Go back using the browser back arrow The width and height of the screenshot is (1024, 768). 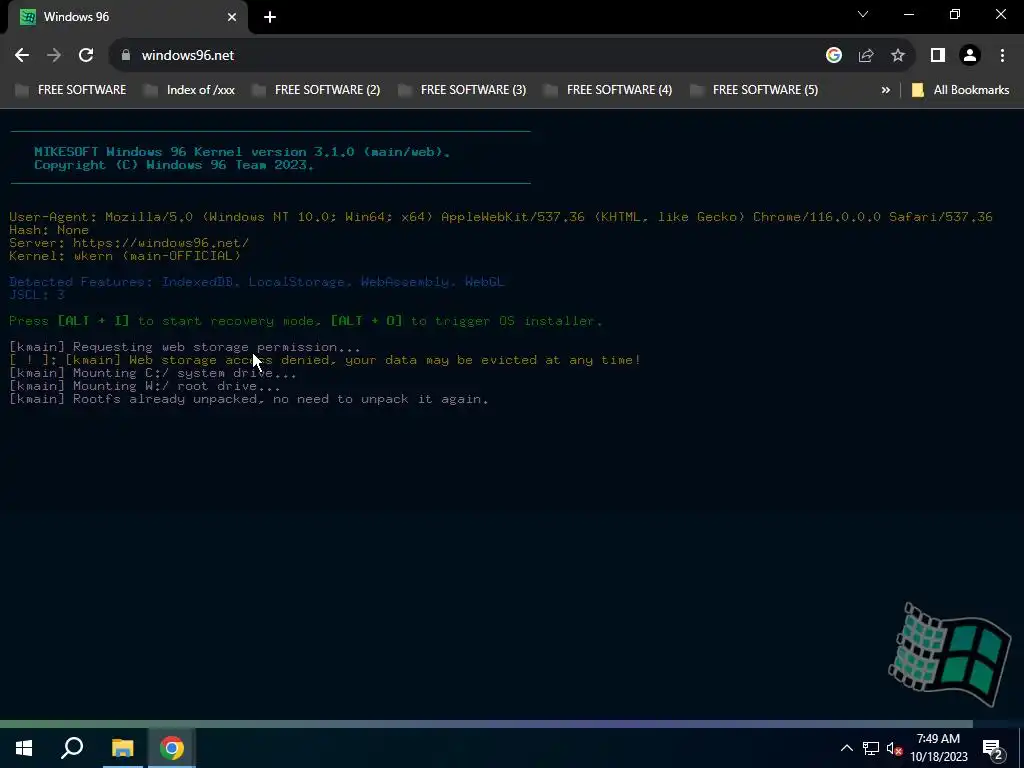click(x=22, y=56)
